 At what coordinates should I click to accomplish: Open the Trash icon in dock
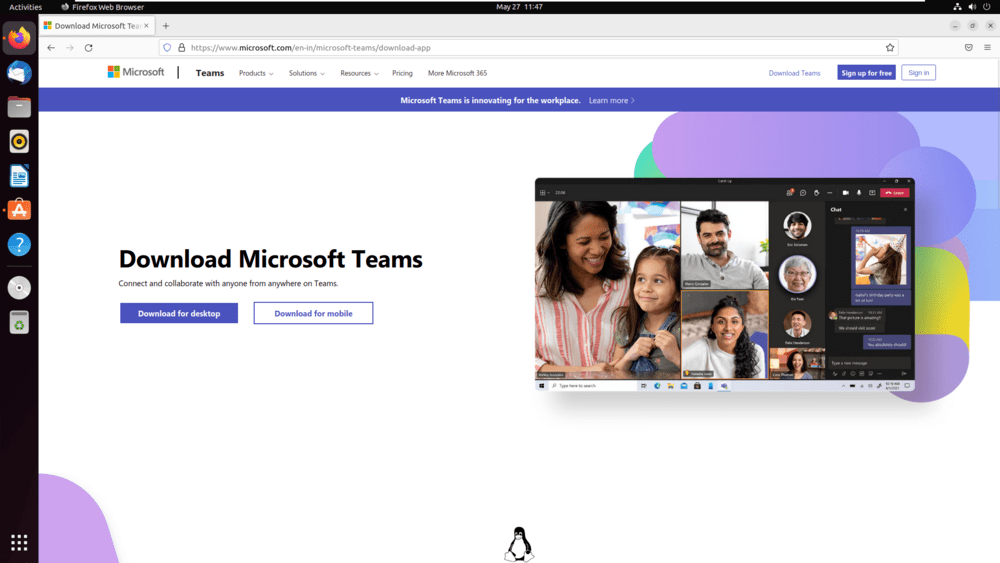[x=19, y=322]
